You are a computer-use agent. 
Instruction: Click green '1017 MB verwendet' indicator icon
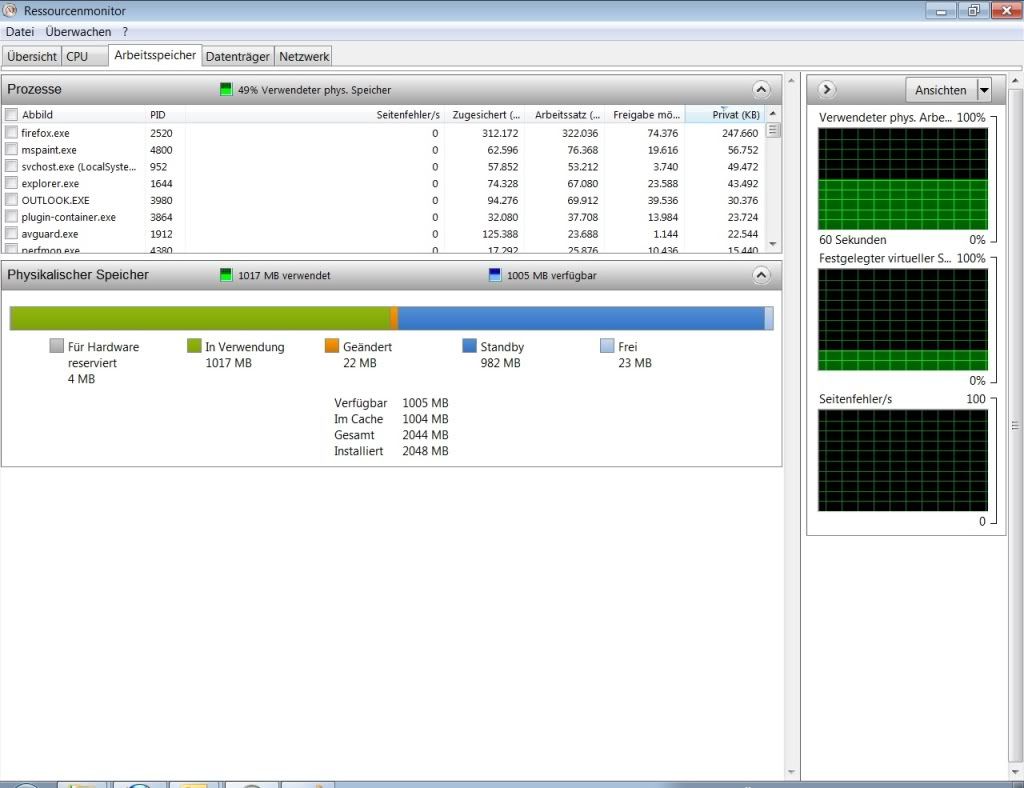pos(227,275)
